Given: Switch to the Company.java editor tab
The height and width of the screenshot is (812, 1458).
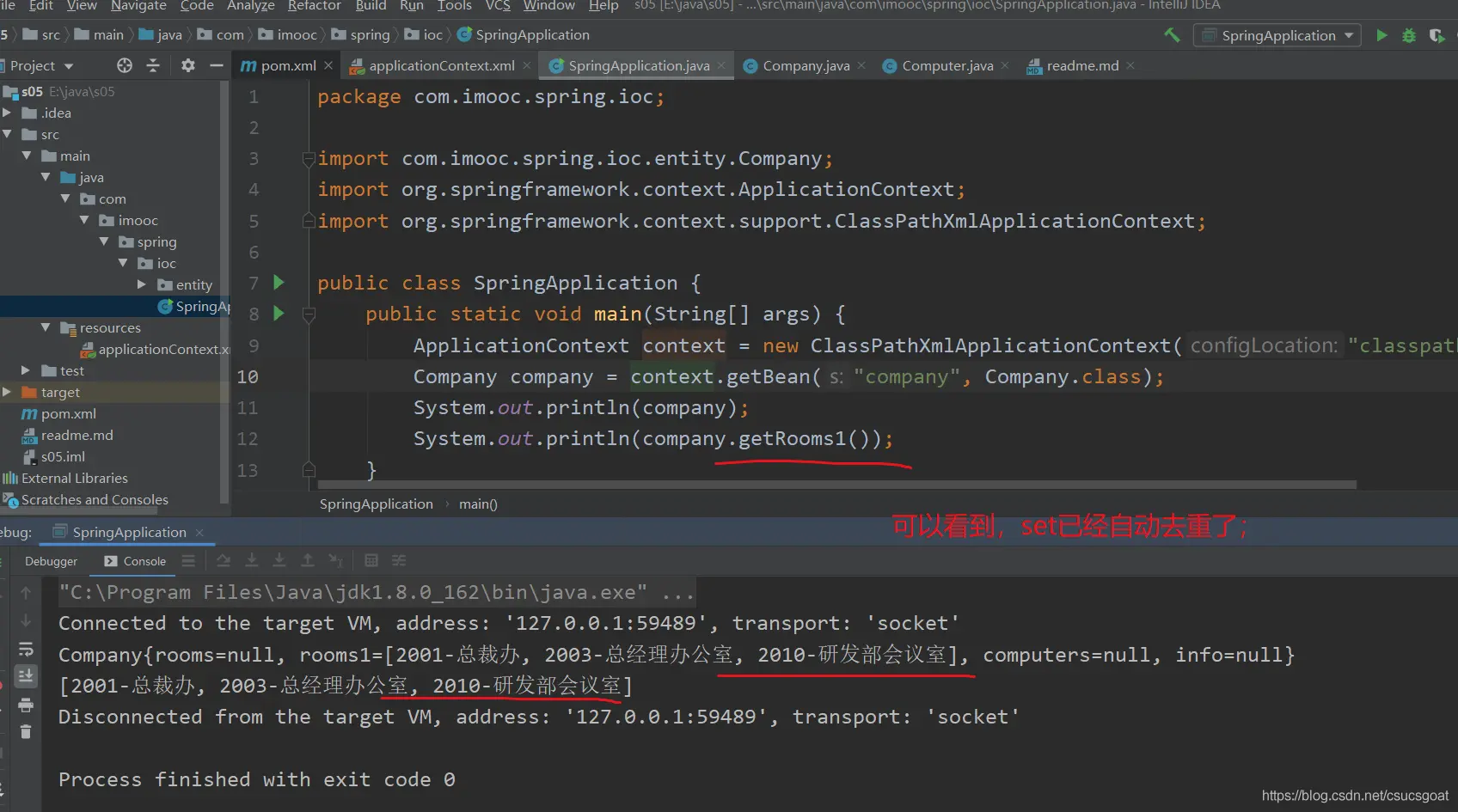Looking at the screenshot, I should (x=806, y=66).
